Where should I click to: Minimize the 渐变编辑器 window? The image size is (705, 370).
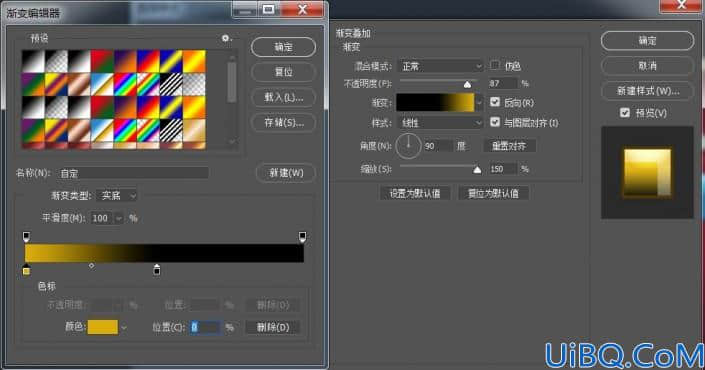pos(245,9)
